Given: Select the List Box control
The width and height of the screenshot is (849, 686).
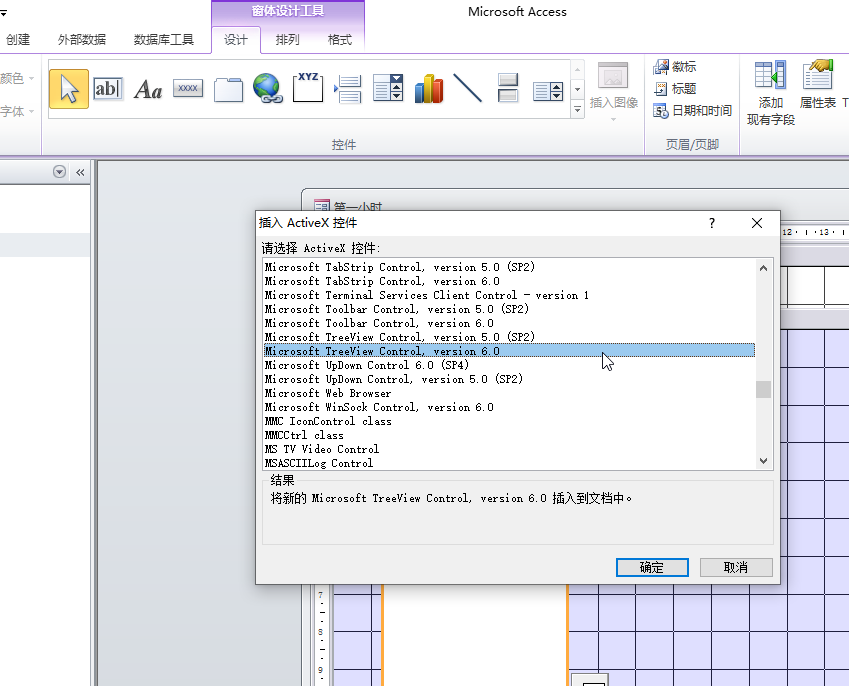Looking at the screenshot, I should pos(547,90).
